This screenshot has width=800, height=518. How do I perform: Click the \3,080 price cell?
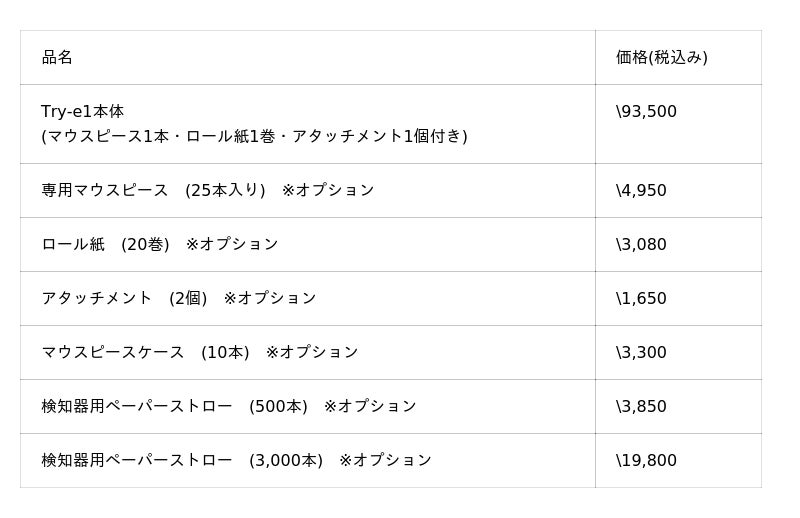[x=641, y=244]
